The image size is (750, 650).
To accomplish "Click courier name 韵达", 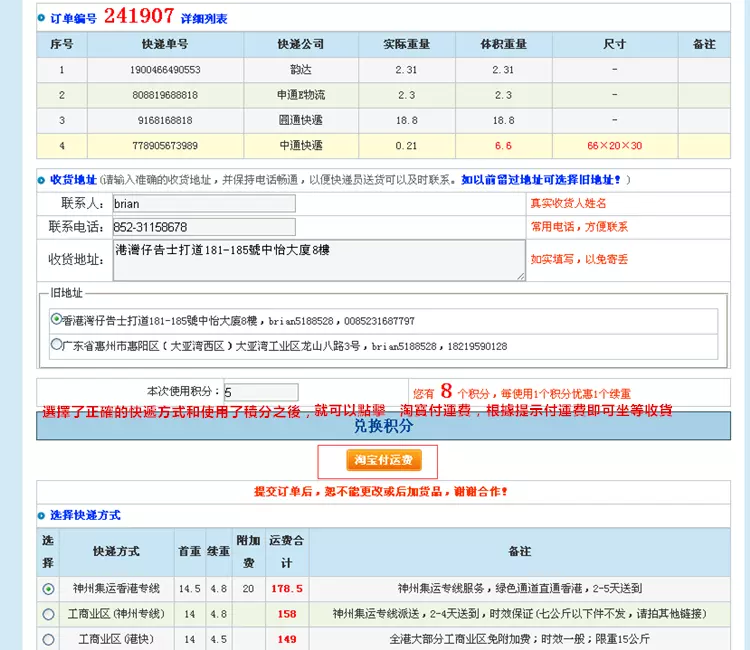I will pos(301,70).
